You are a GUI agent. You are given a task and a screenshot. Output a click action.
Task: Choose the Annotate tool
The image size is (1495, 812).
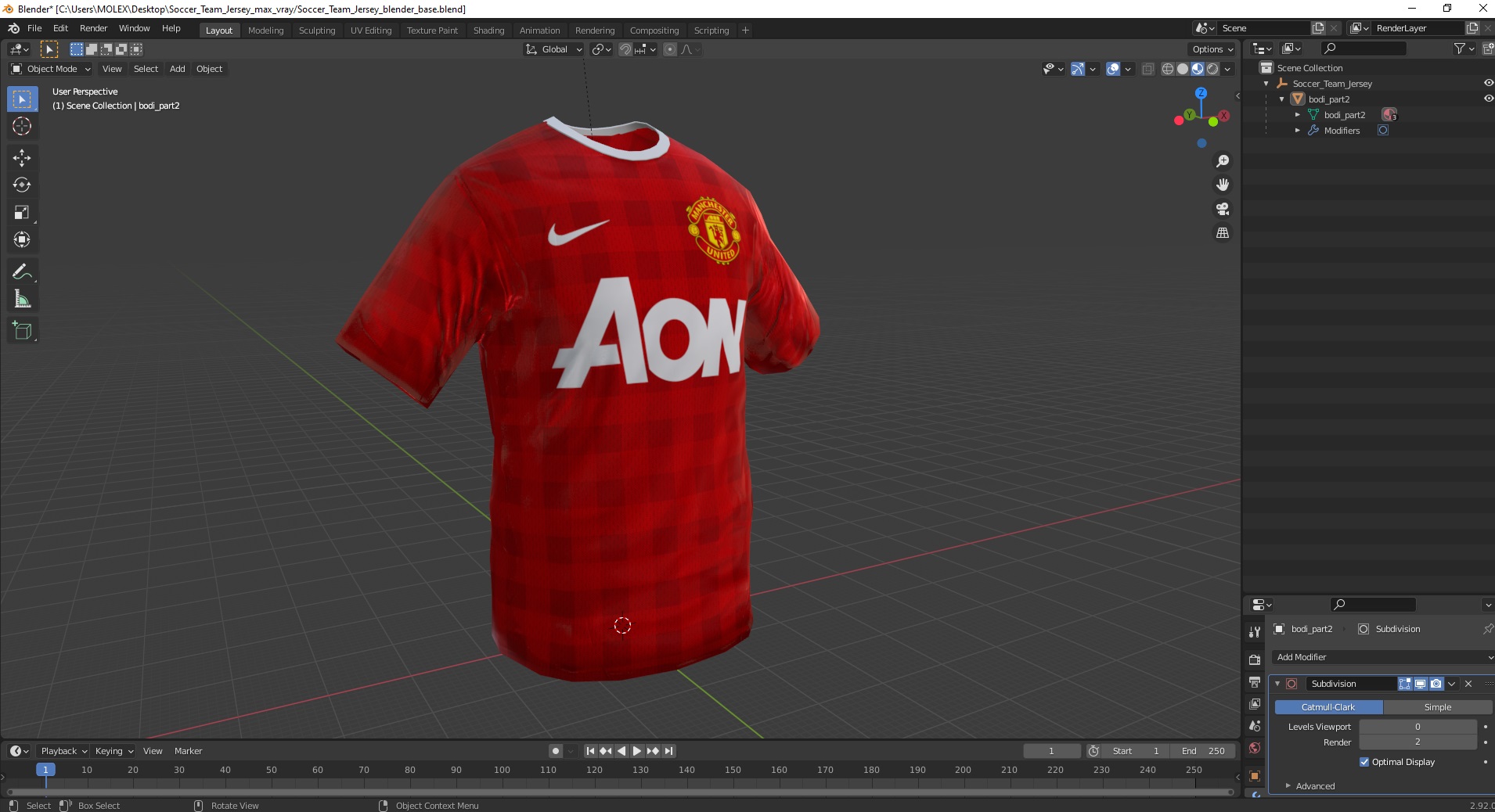click(22, 272)
